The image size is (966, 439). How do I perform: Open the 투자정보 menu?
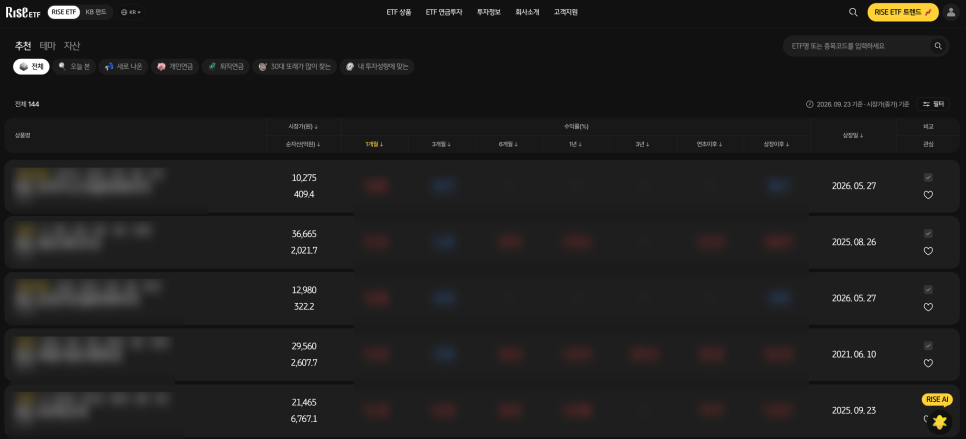tap(489, 12)
